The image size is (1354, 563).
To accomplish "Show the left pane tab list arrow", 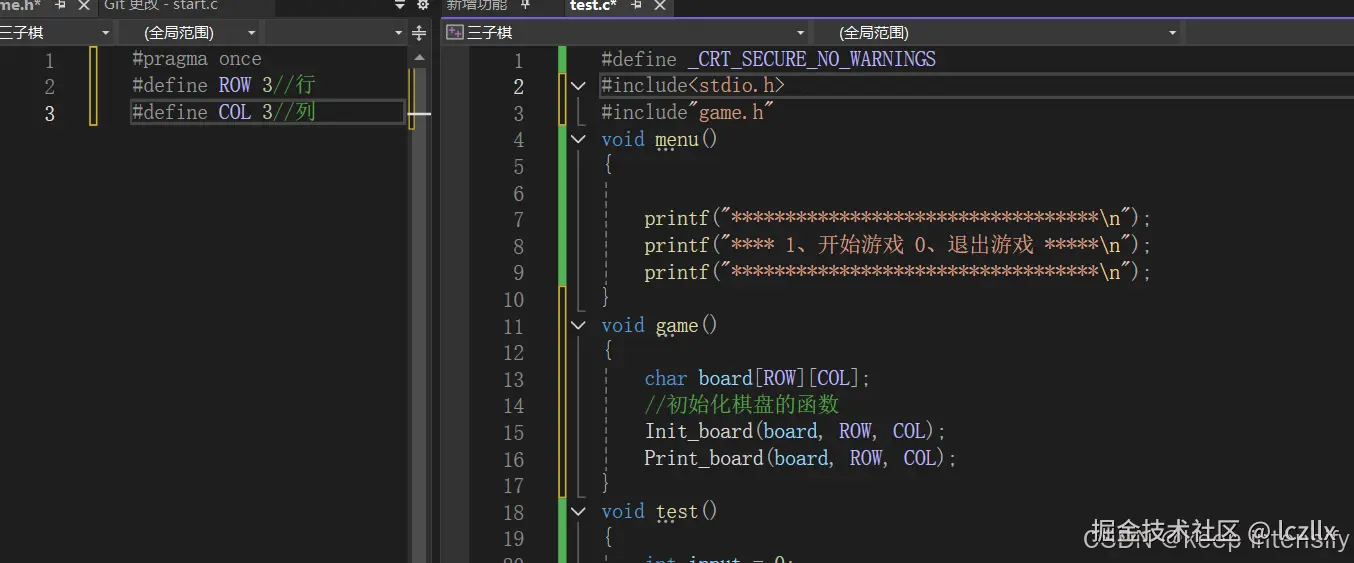I will [401, 6].
